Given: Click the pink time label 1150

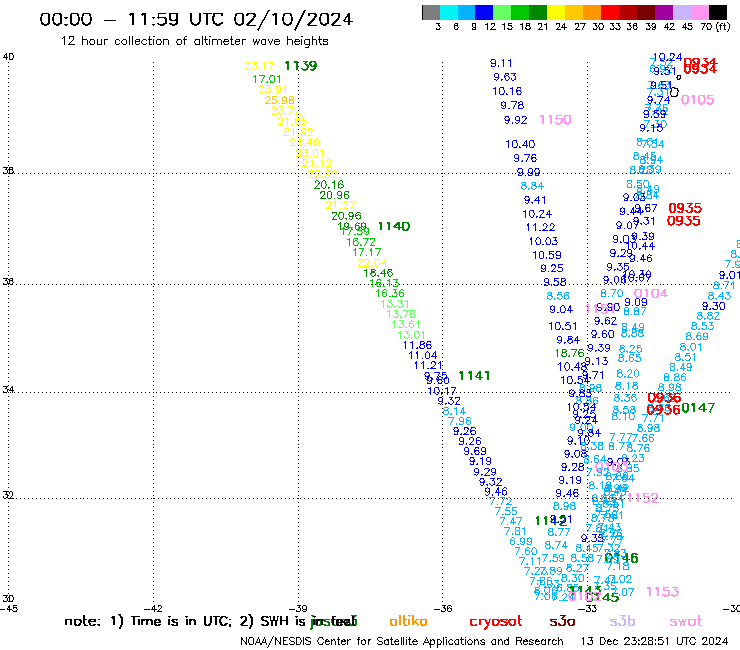Looking at the screenshot, I should [555, 119].
